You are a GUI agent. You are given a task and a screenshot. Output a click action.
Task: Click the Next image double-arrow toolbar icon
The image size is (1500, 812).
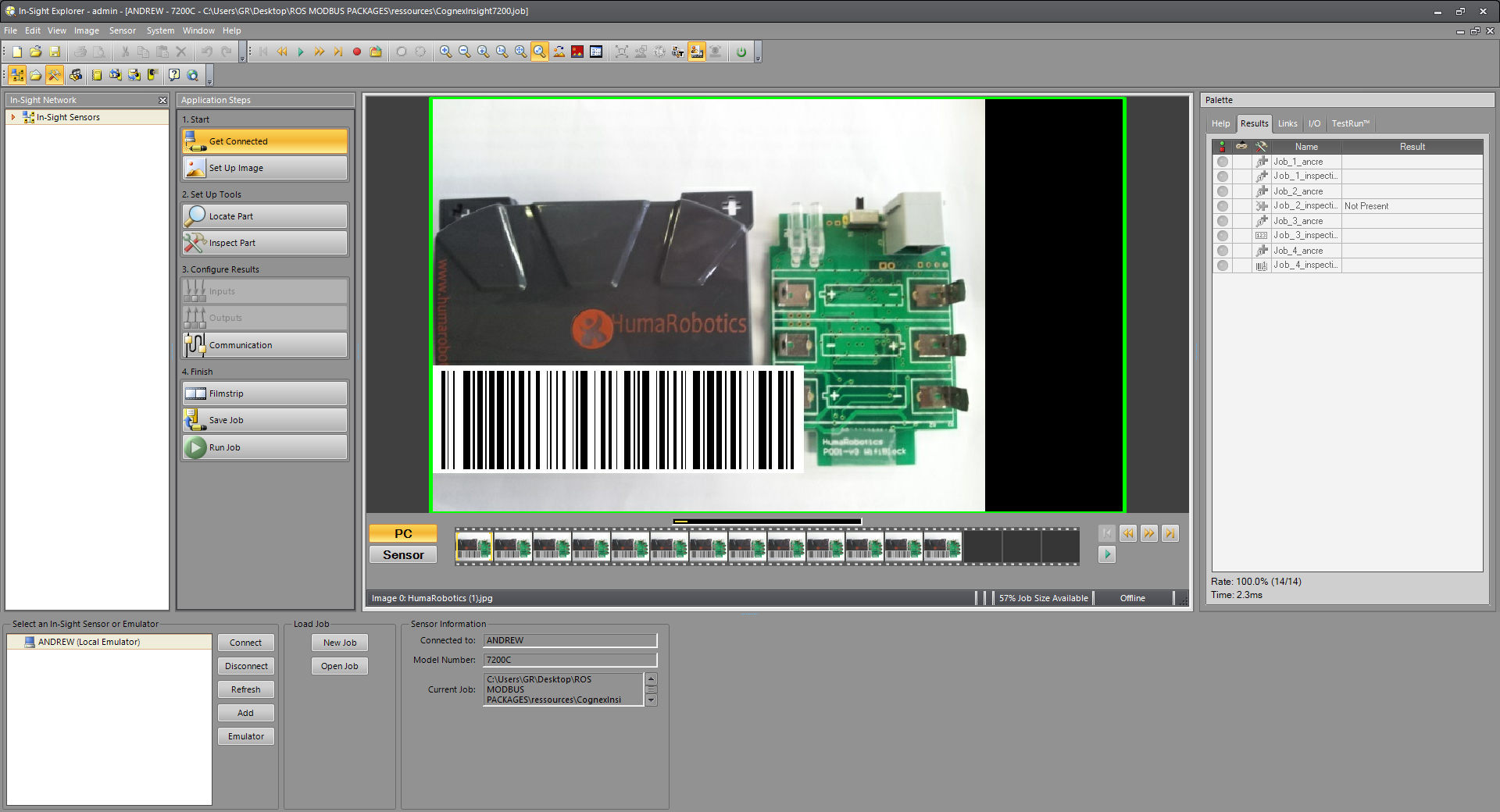(x=320, y=52)
